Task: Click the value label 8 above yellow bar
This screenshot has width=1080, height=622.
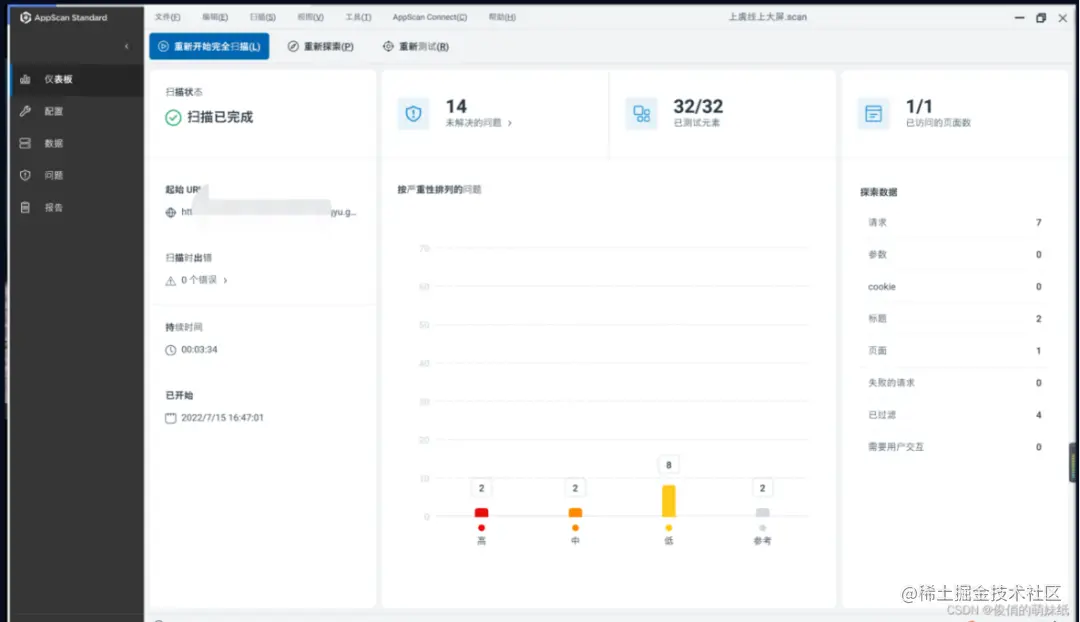Action: [668, 465]
